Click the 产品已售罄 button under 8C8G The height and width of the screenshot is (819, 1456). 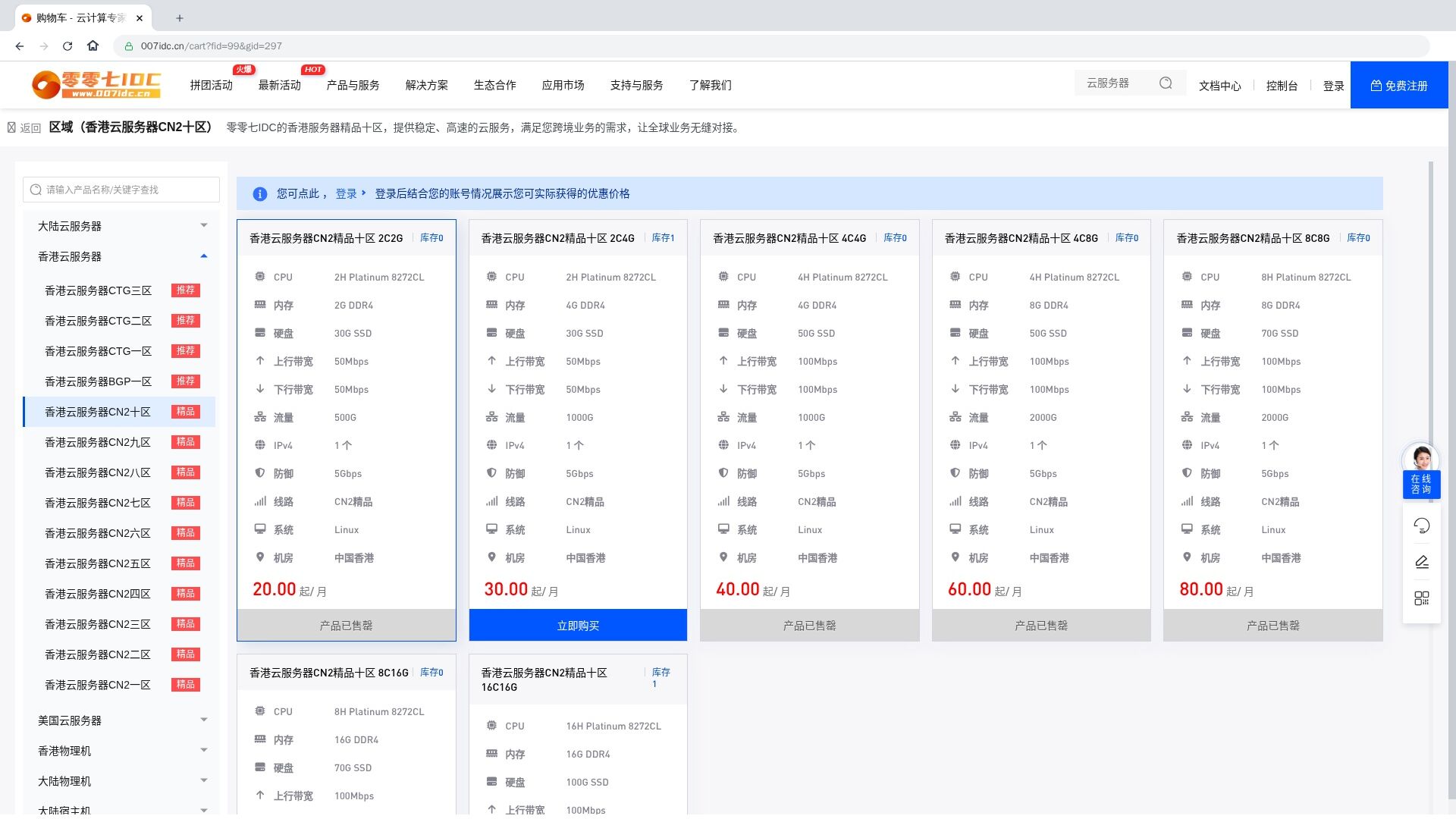click(x=1273, y=626)
